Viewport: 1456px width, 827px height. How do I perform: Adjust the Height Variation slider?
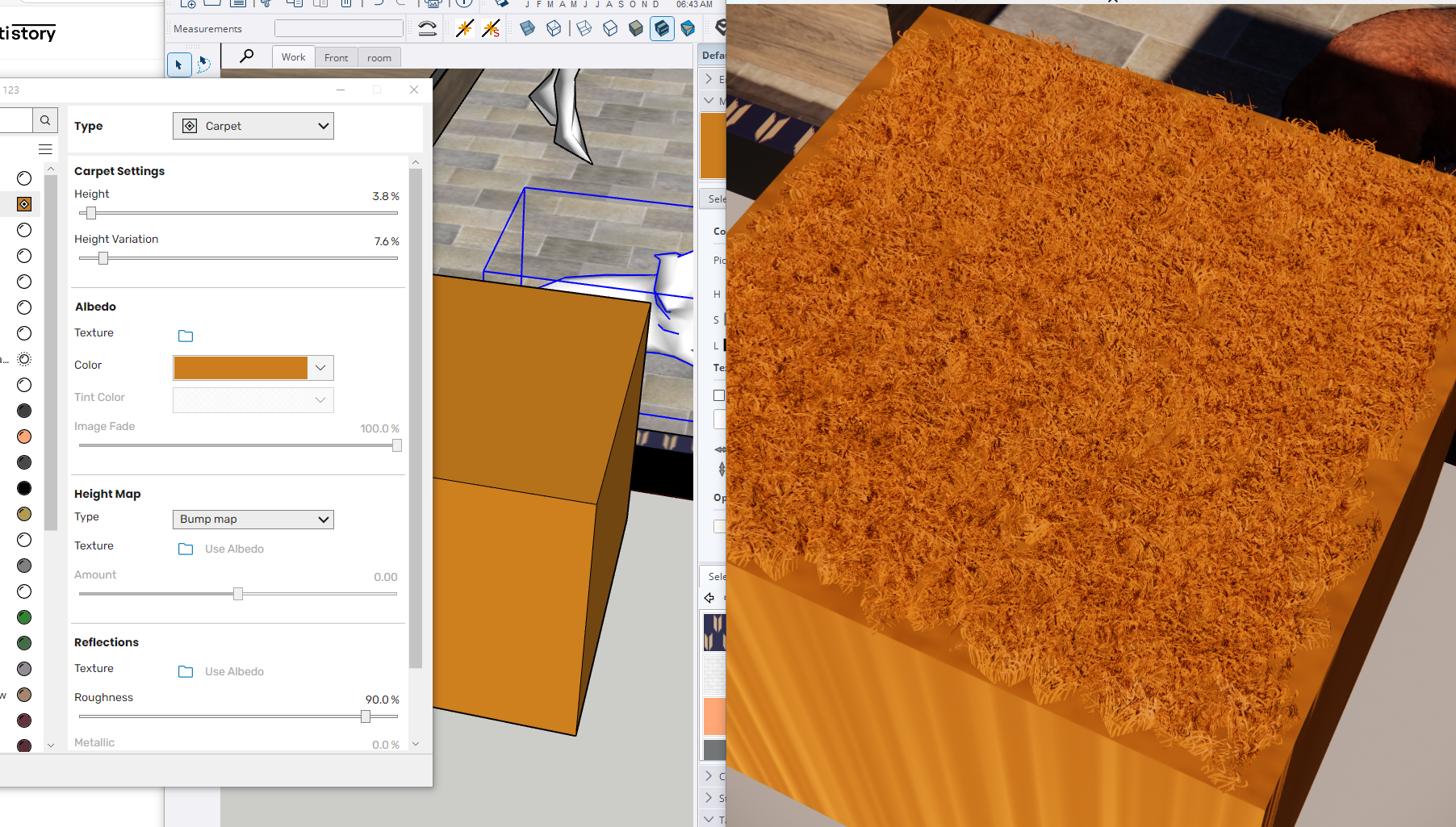point(103,258)
